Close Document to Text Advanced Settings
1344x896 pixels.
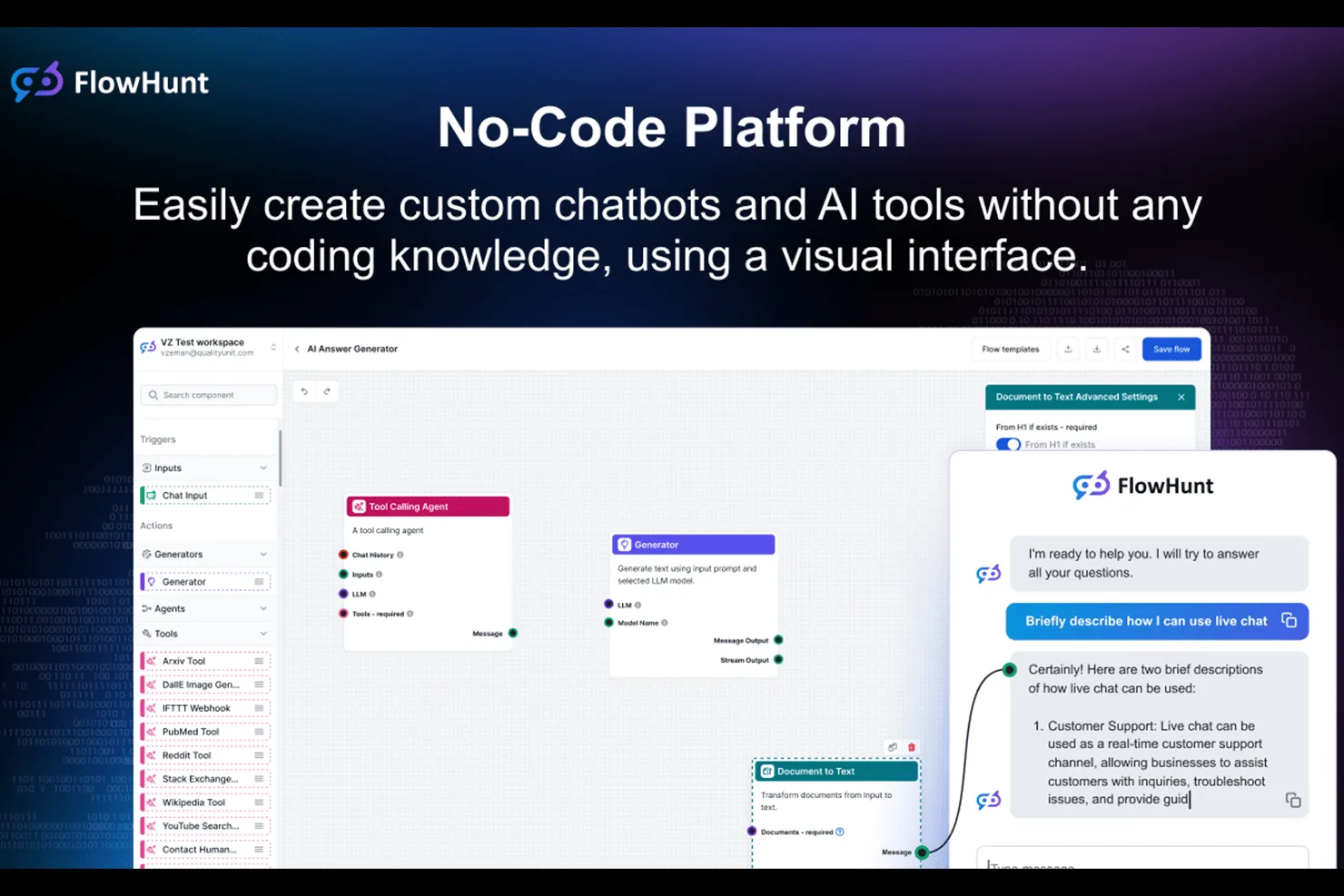coord(1181,397)
